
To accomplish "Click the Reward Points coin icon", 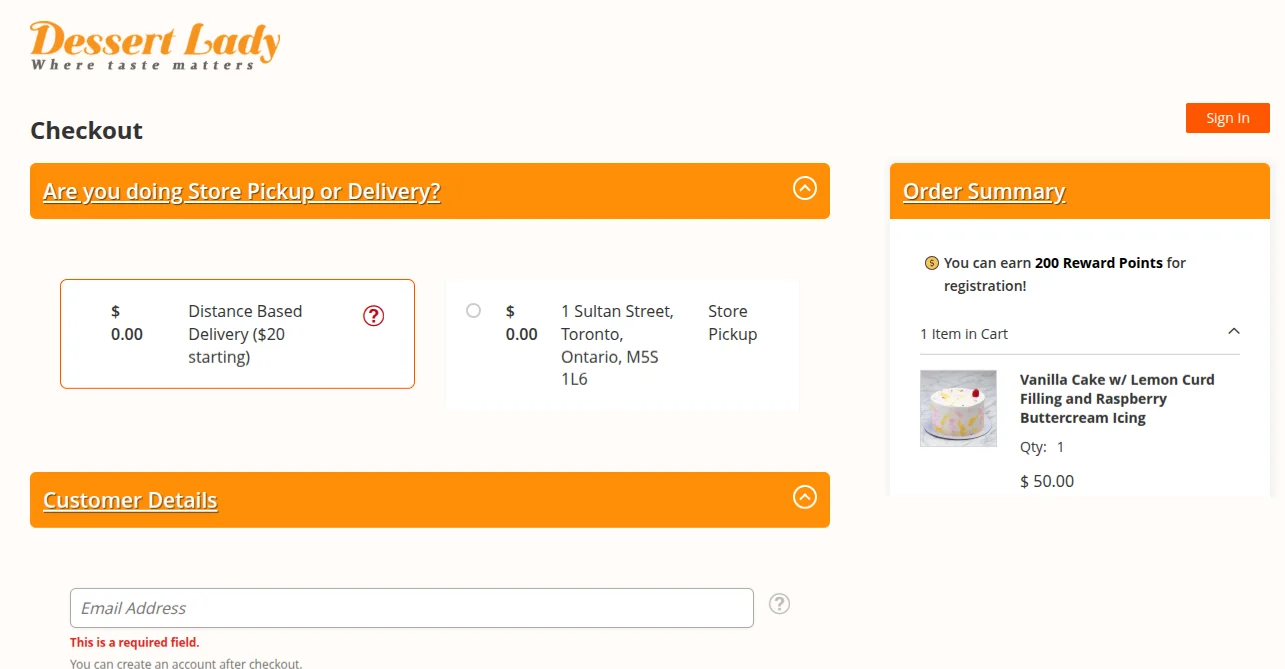I will coord(932,264).
